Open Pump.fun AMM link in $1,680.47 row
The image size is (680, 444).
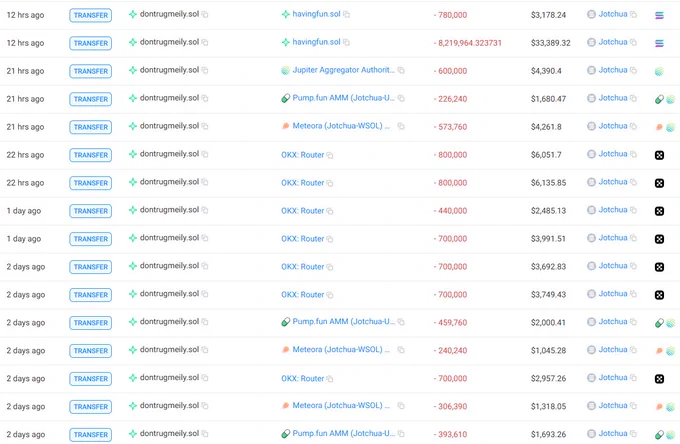pos(343,98)
